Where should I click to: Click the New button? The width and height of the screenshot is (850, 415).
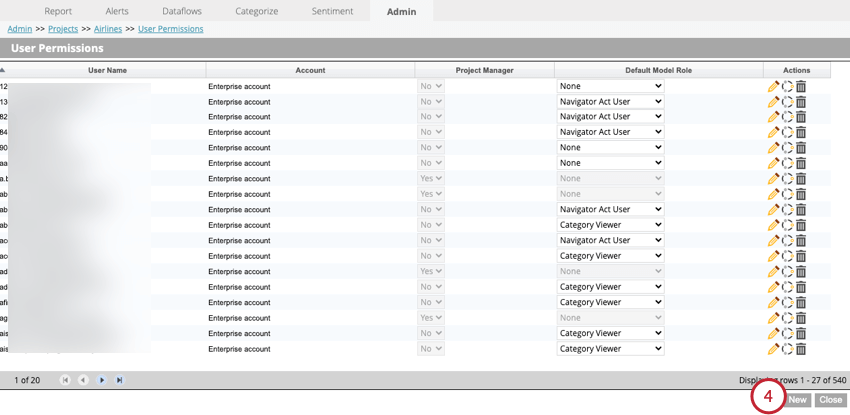[x=797, y=400]
